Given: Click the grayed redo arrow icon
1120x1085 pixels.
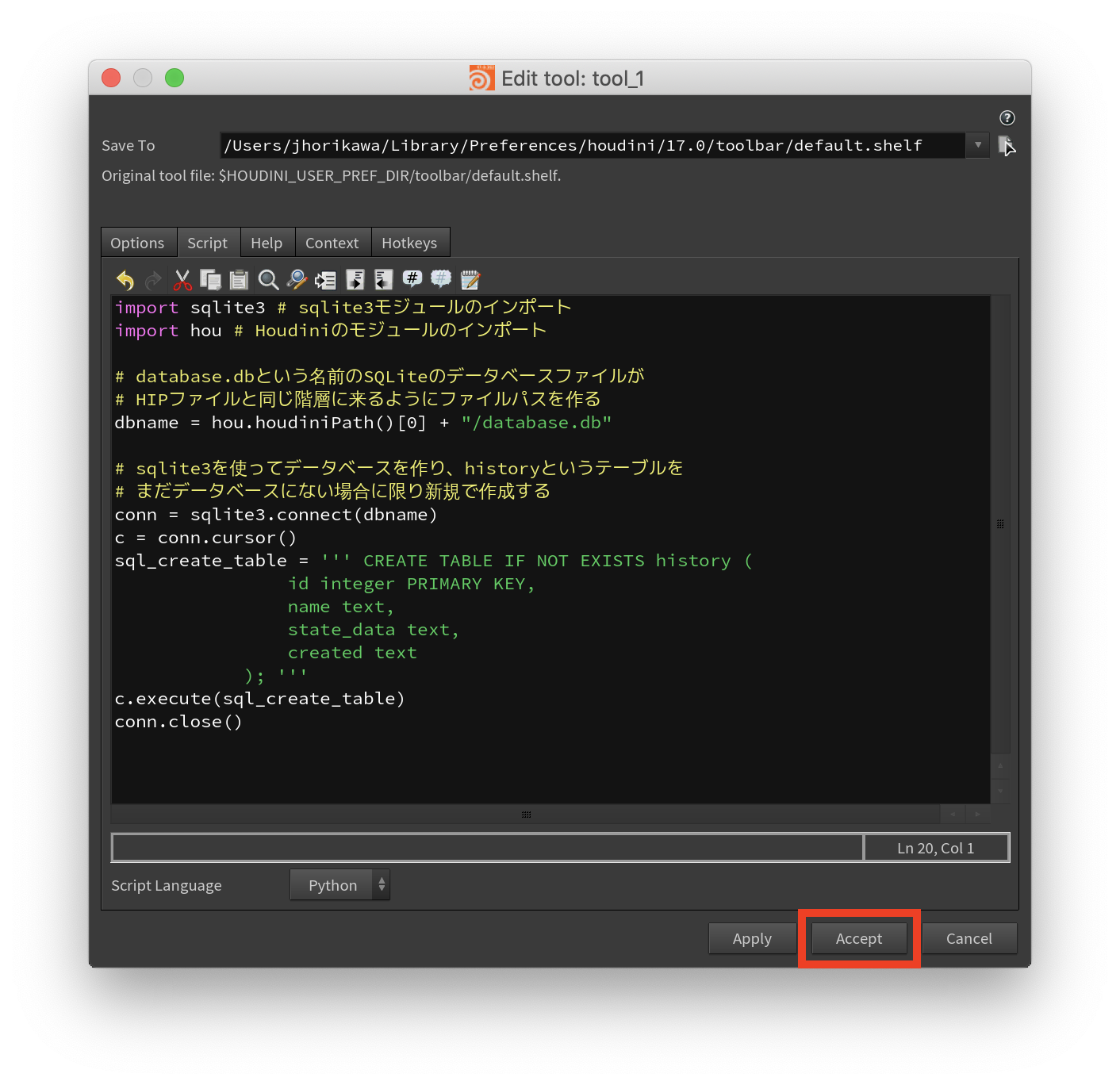Looking at the screenshot, I should [153, 279].
